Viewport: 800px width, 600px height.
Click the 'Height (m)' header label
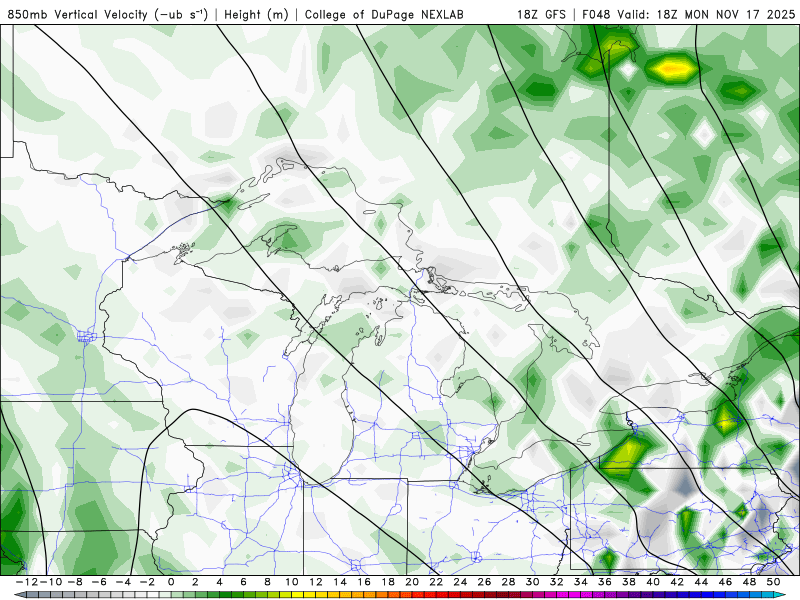pos(256,14)
